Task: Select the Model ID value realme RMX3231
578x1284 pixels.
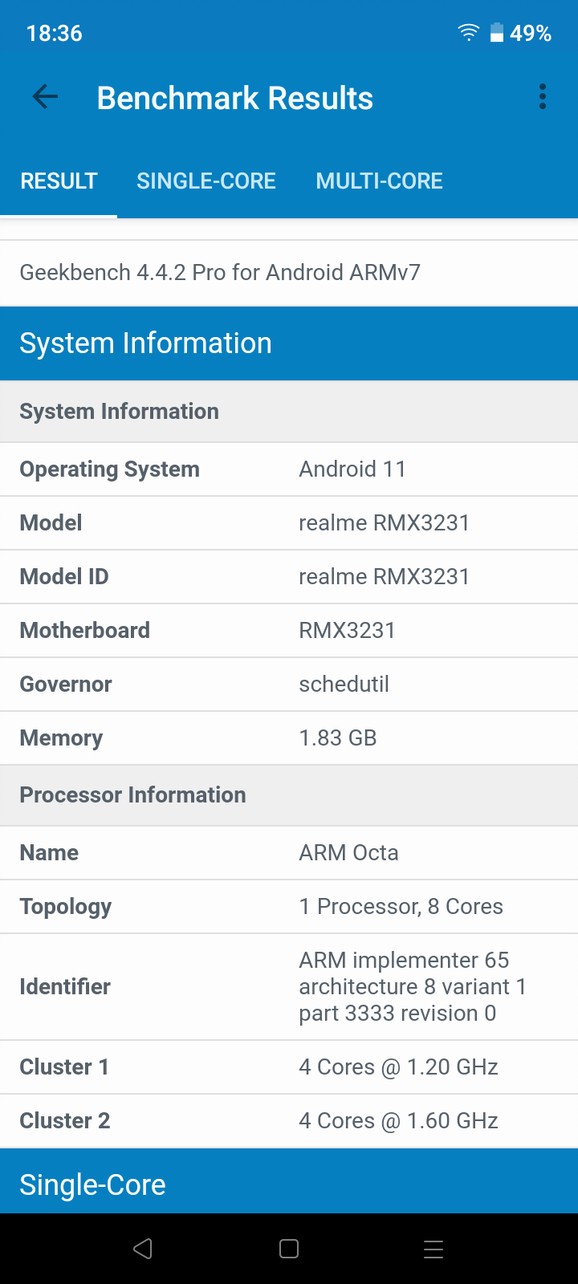Action: point(384,577)
